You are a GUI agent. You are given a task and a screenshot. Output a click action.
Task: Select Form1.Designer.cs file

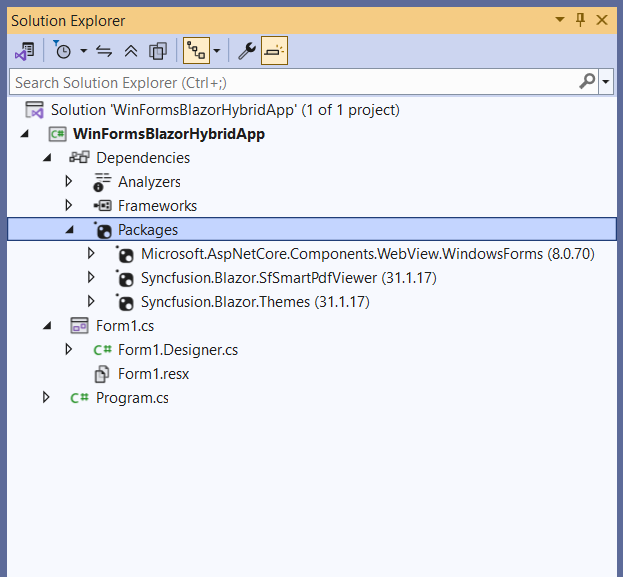[178, 350]
